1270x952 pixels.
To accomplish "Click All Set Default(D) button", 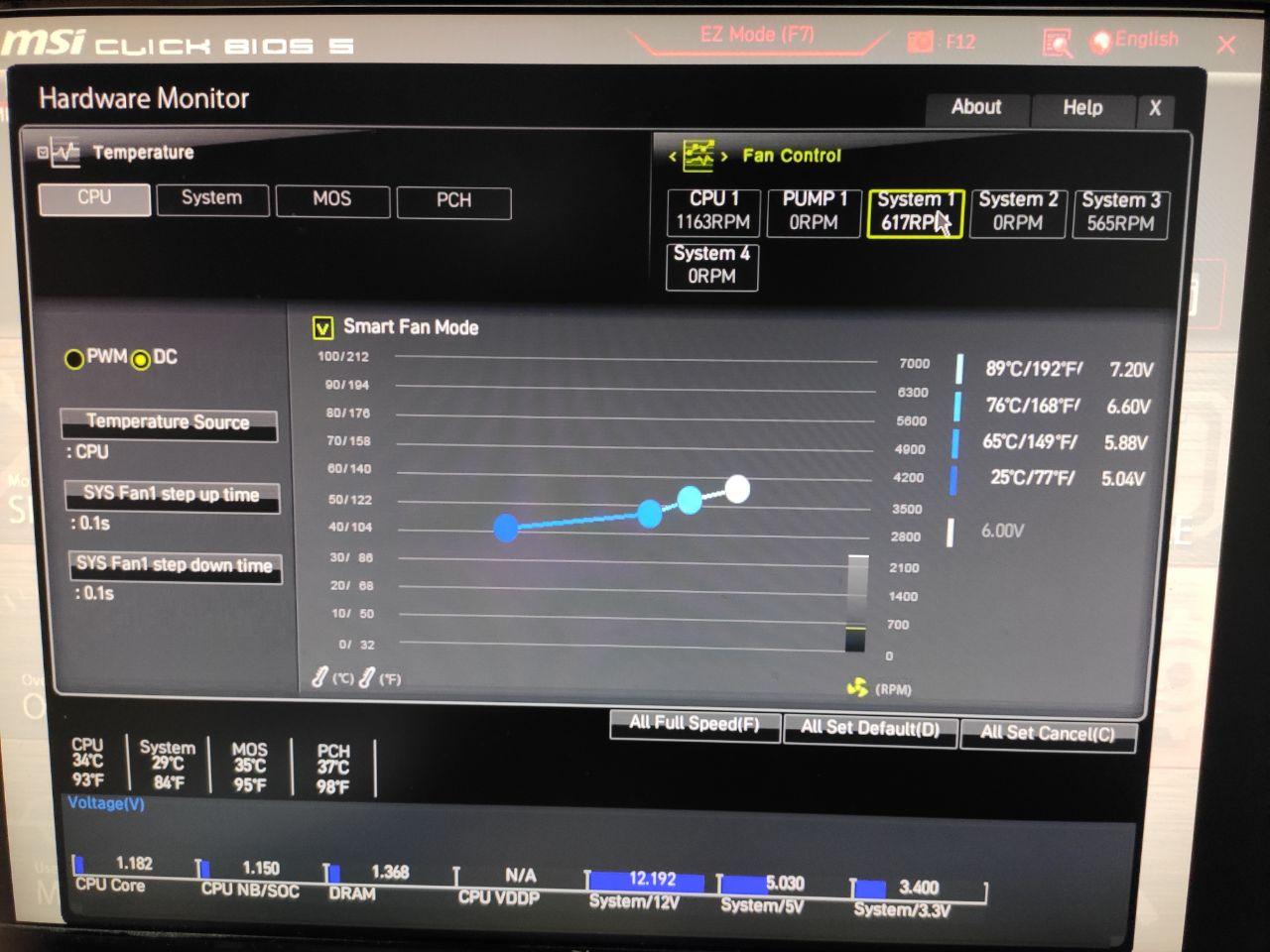I will coord(870,729).
